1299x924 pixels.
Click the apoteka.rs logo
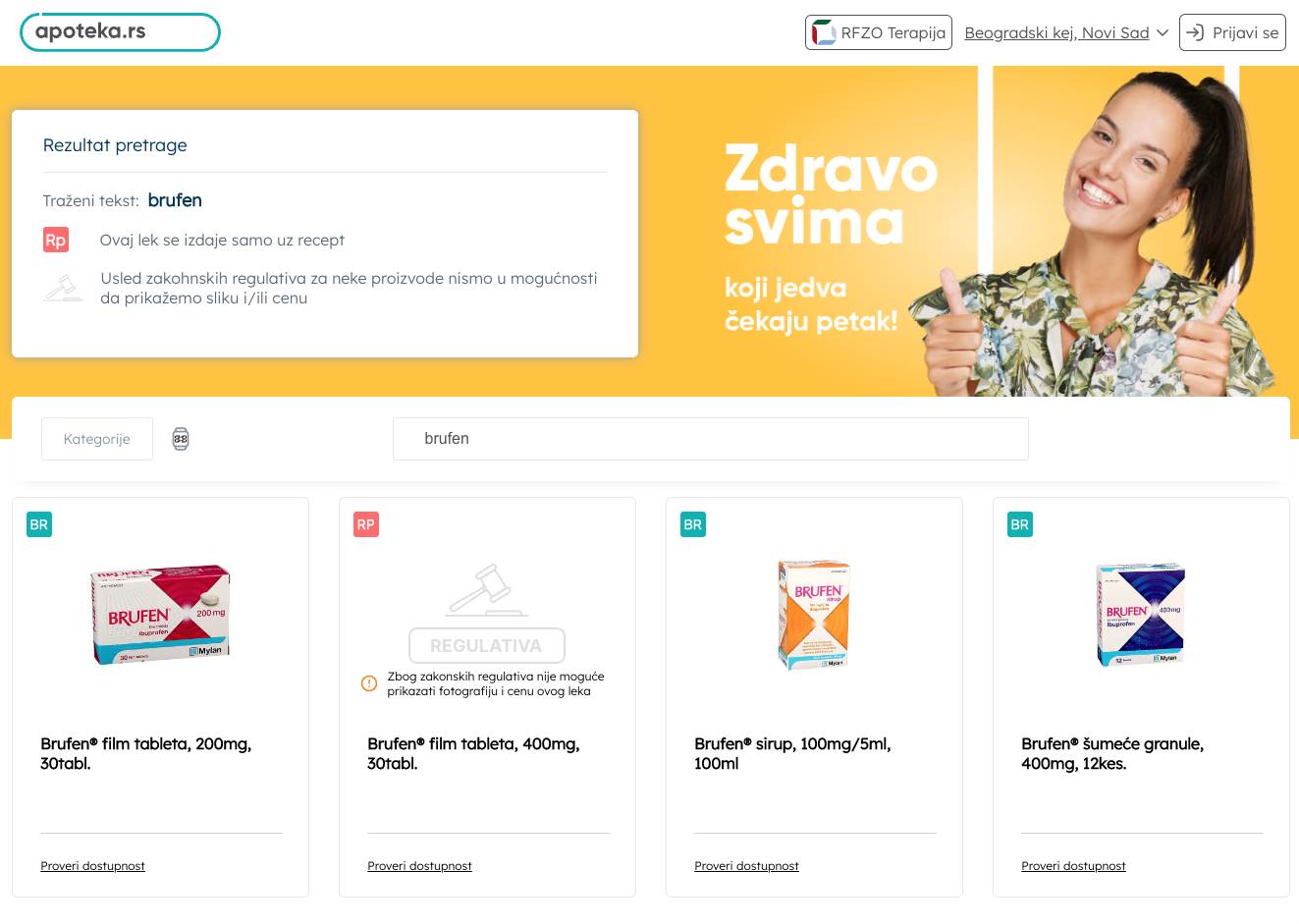click(120, 31)
